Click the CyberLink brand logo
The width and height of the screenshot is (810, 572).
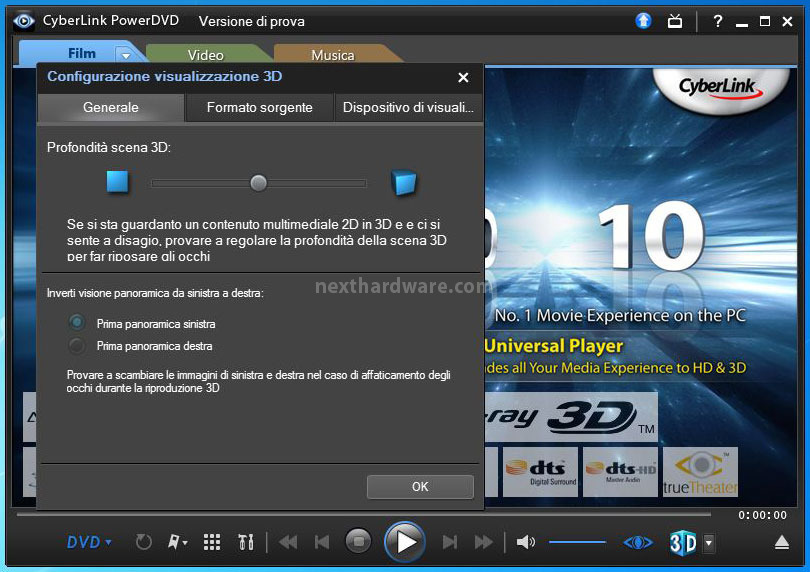pos(721,88)
